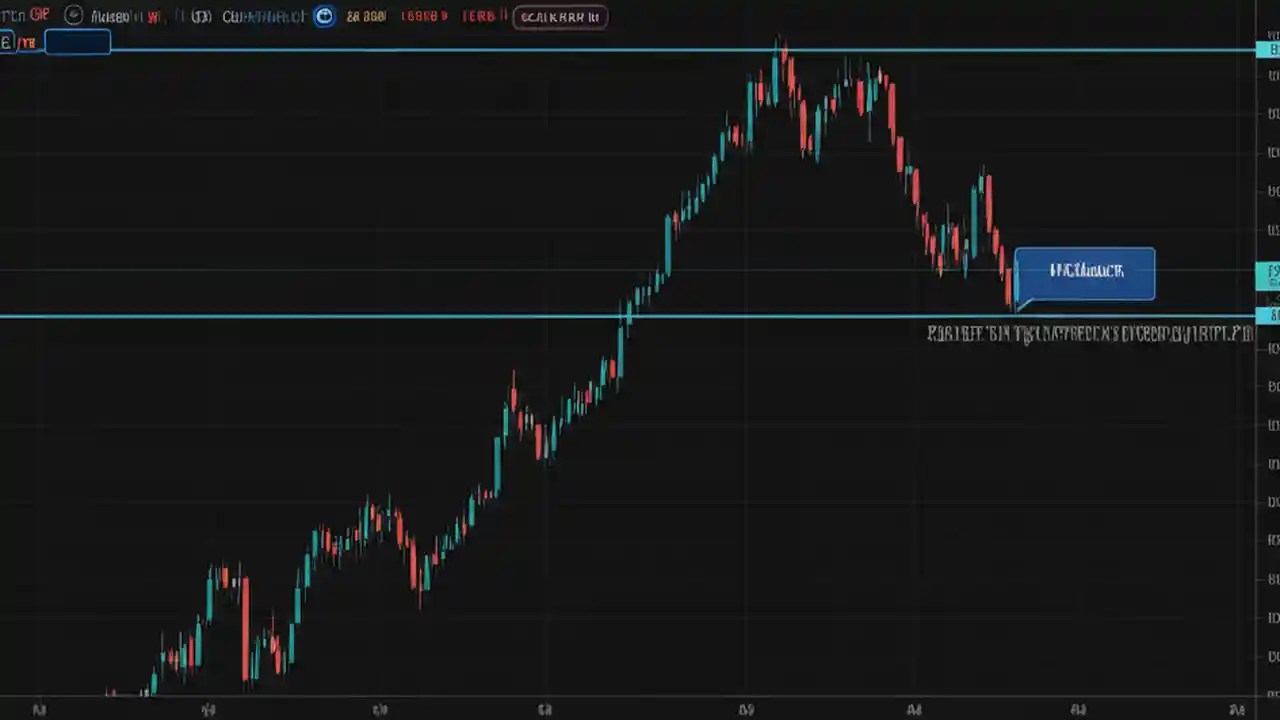The image size is (1280, 720).
Task: Select the circular refresh icon near the ticker
Action: click(x=72, y=16)
